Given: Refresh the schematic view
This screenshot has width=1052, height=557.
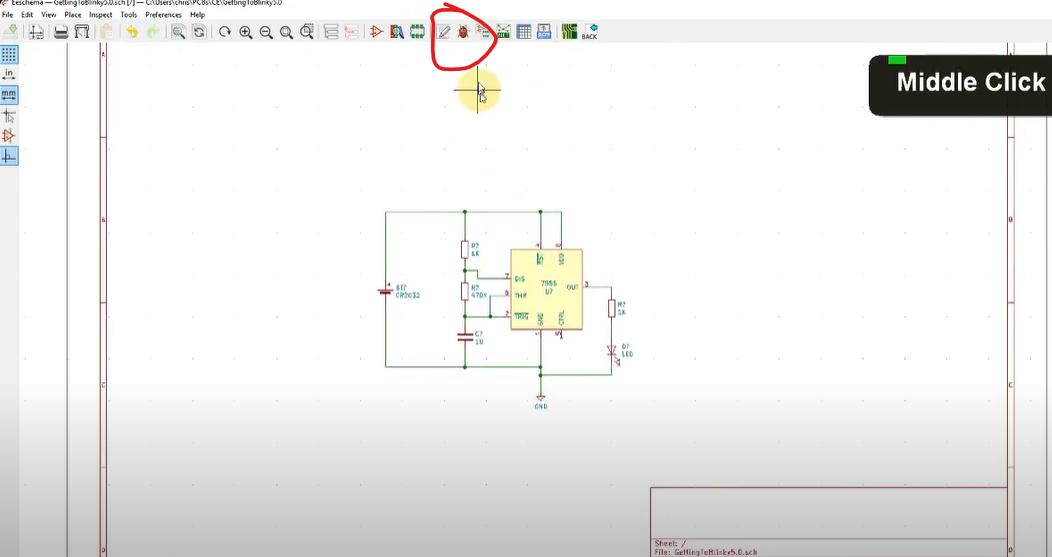Looking at the screenshot, I should tap(225, 32).
